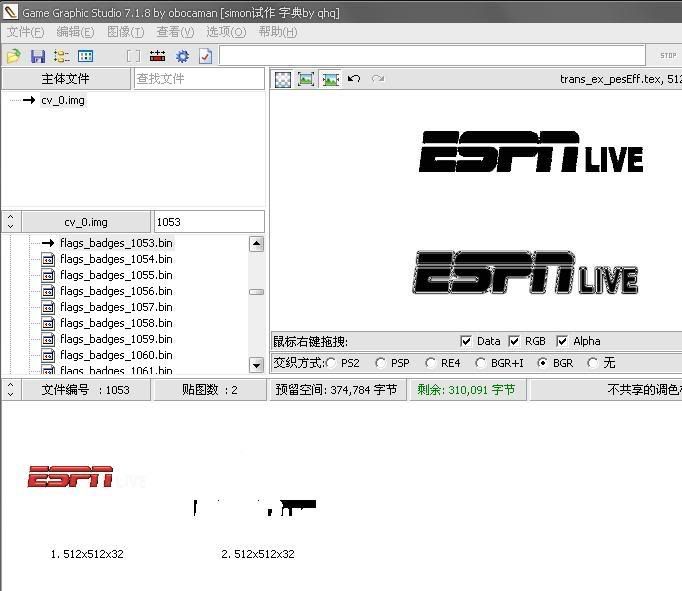Click the 主体文件 button
This screenshot has height=591, width=682.
[66, 79]
